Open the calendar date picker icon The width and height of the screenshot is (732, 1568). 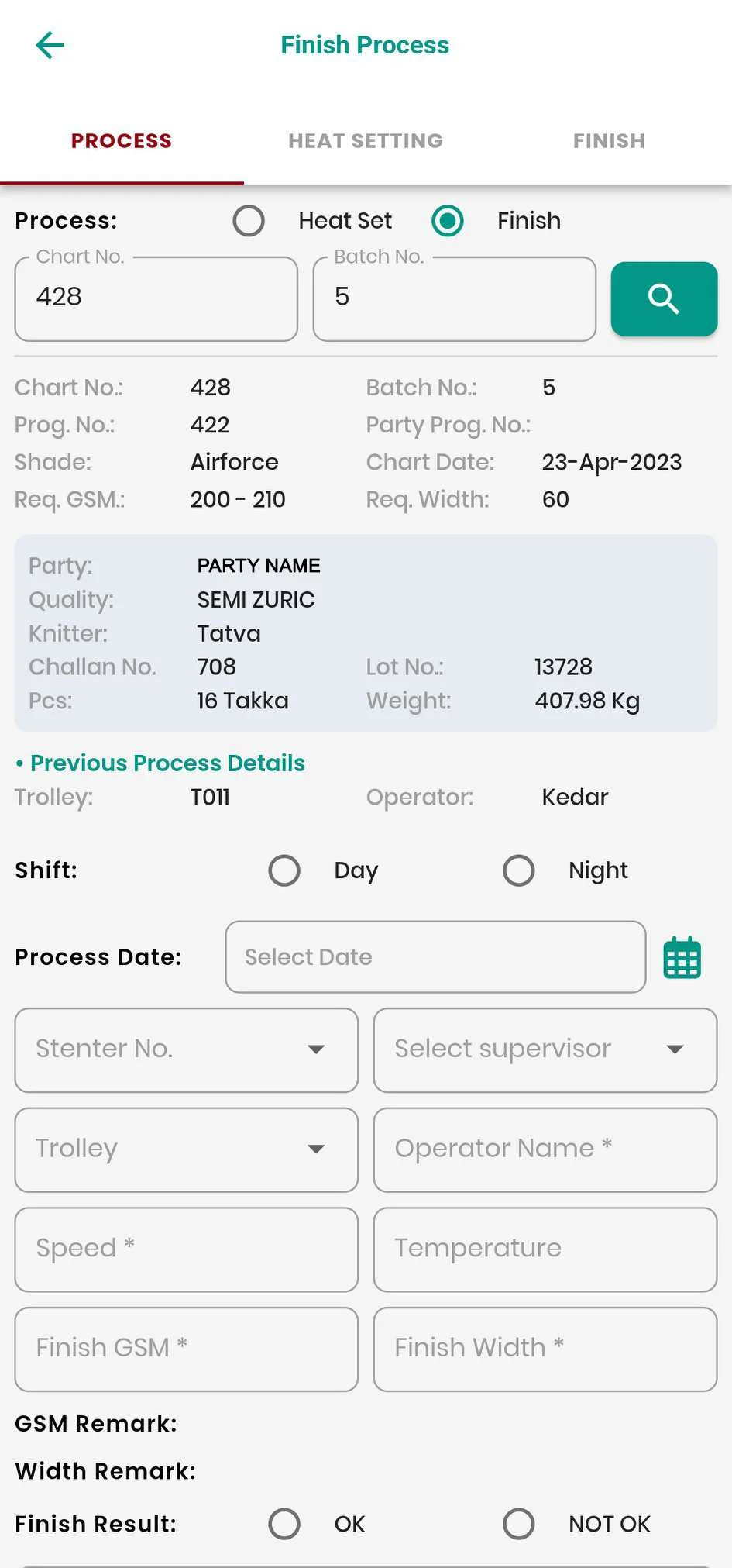pos(682,958)
